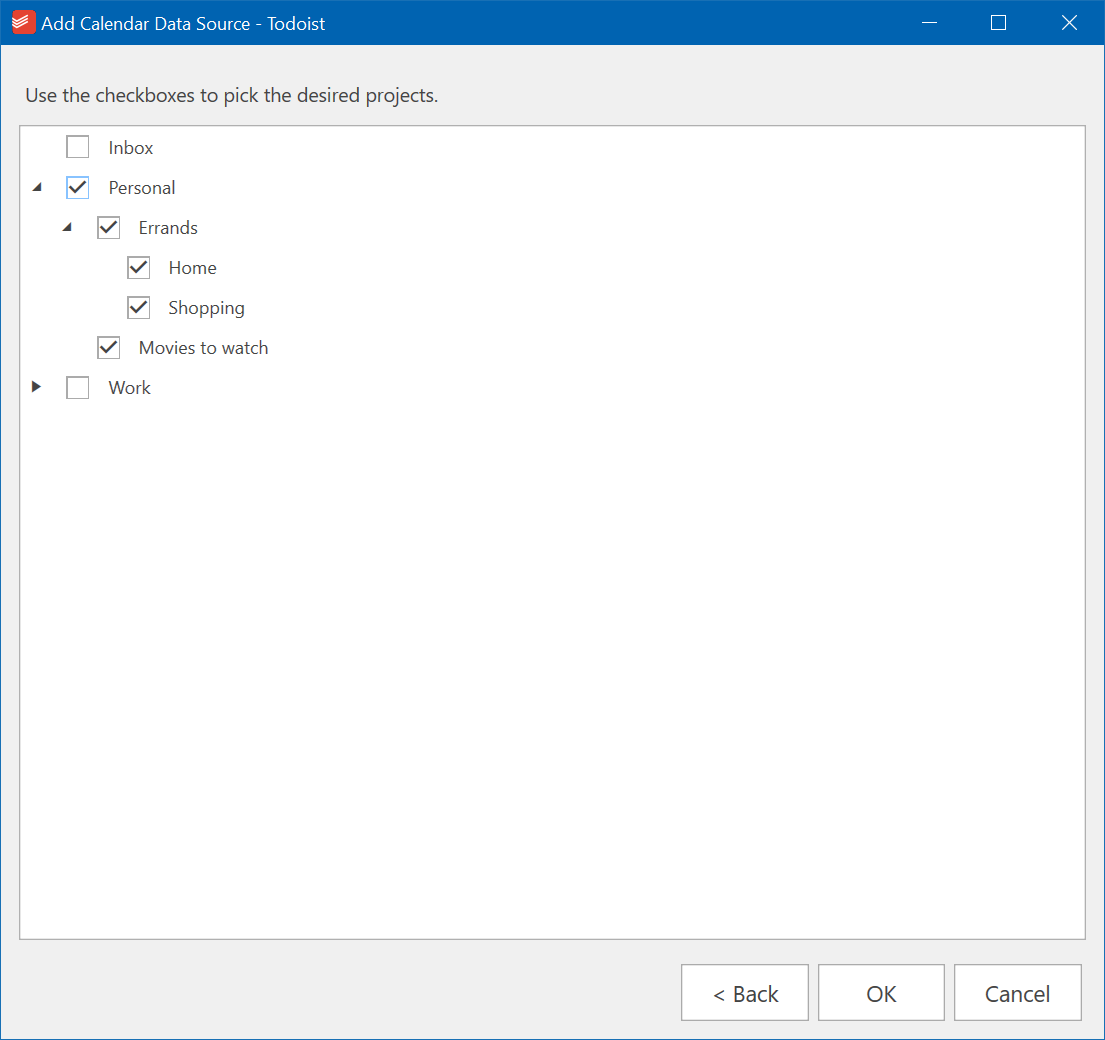
Task: Select the Shopping tree item
Action: 206,309
